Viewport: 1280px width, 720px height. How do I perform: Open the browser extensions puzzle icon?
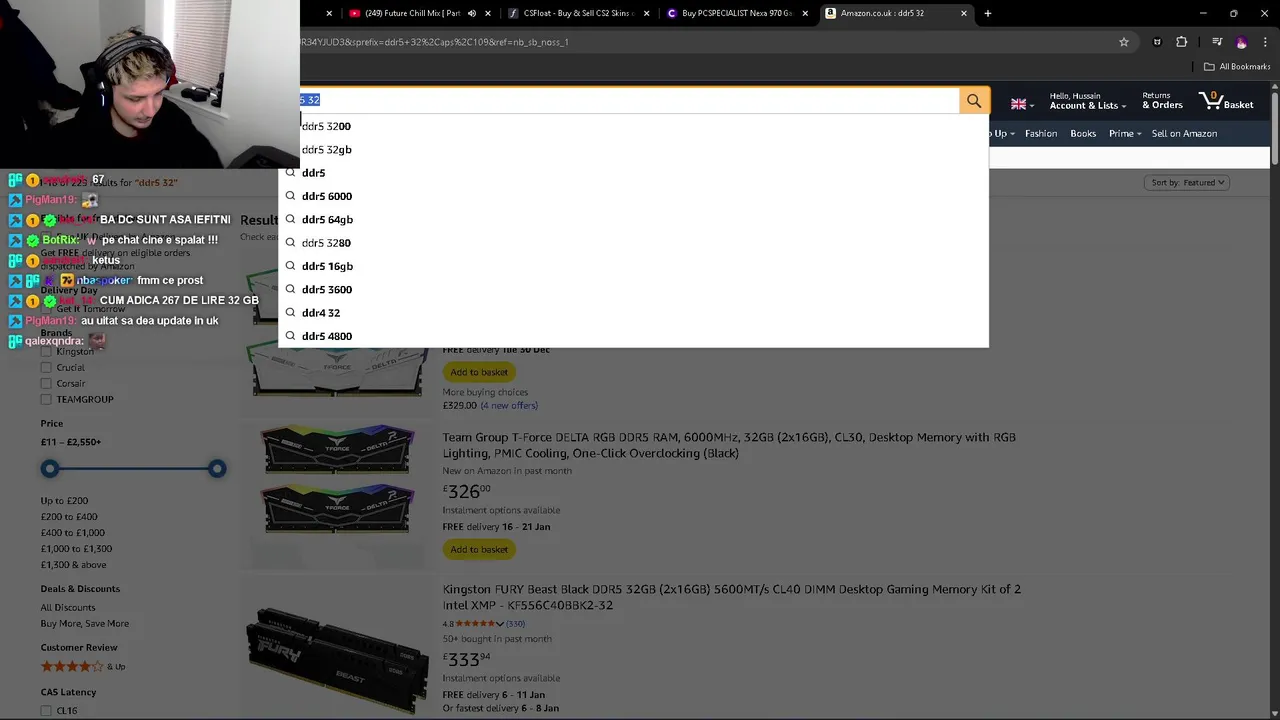click(1182, 42)
